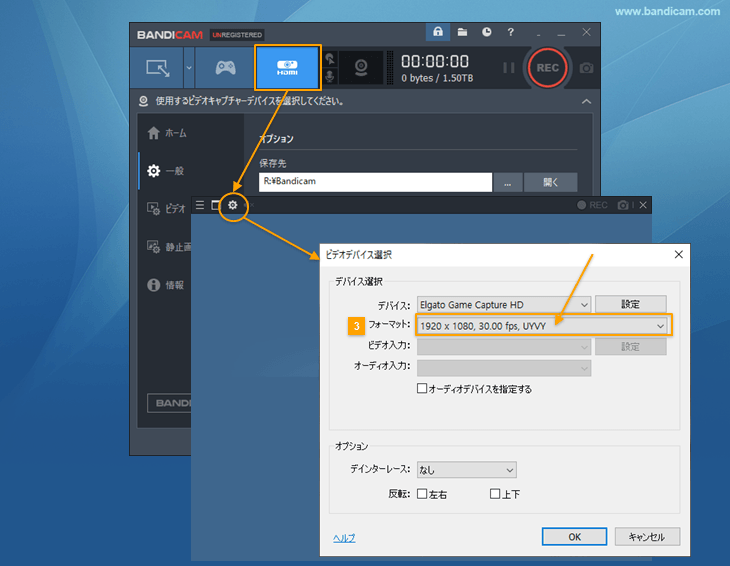The width and height of the screenshot is (730, 566).
Task: Open the デバイス dropdown Elgato Game Capture HD
Action: 504,305
